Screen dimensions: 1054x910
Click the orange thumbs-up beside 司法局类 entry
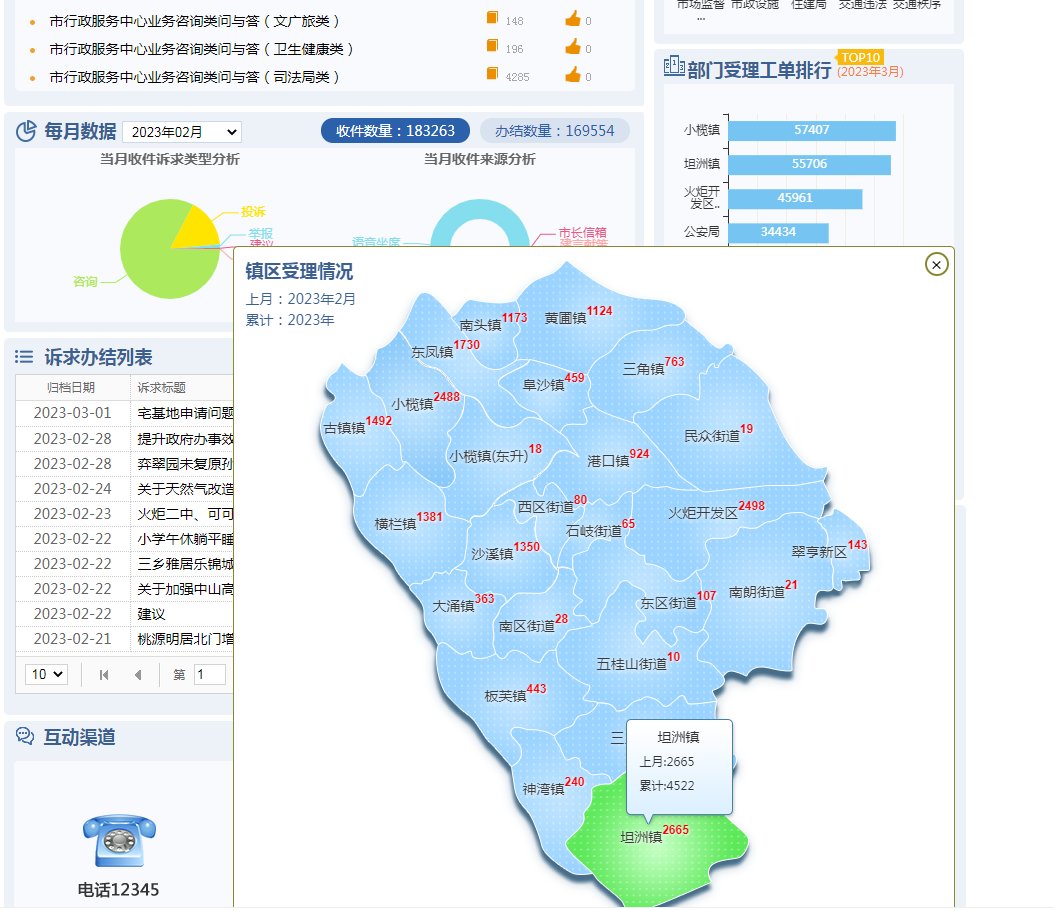click(x=574, y=75)
